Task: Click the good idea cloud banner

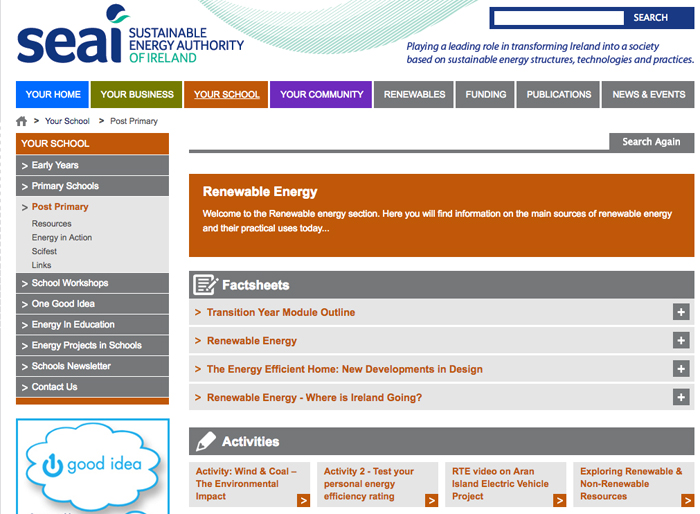Action: tap(93, 466)
